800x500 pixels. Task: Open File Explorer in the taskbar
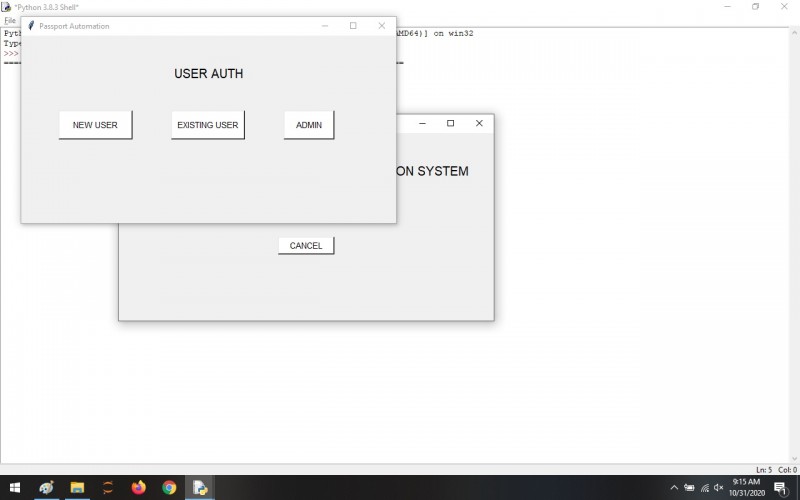coord(77,488)
